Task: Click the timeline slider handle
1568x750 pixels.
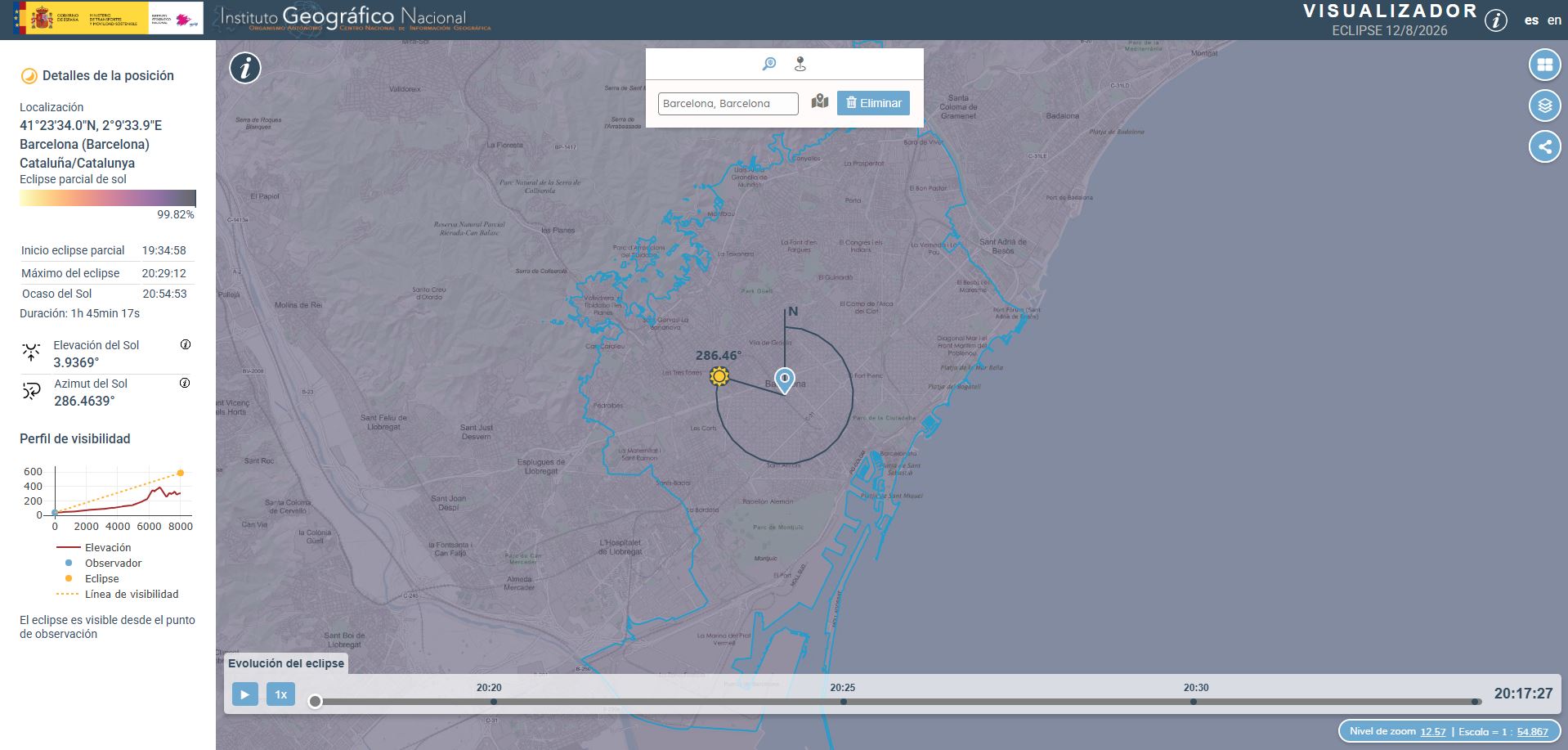Action: 315,702
